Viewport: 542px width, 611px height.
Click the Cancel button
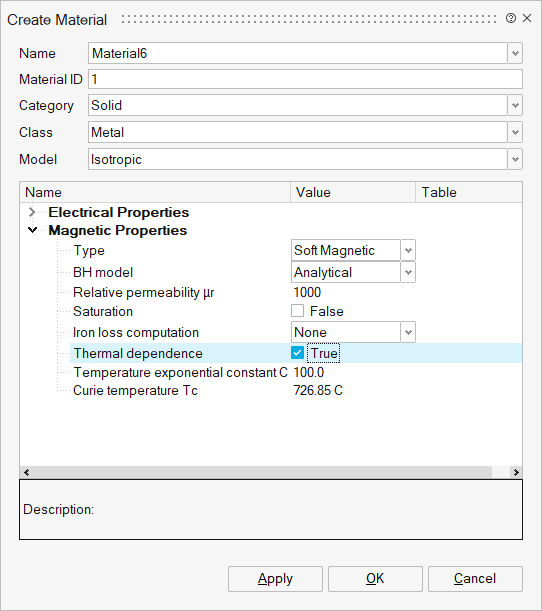point(475,579)
